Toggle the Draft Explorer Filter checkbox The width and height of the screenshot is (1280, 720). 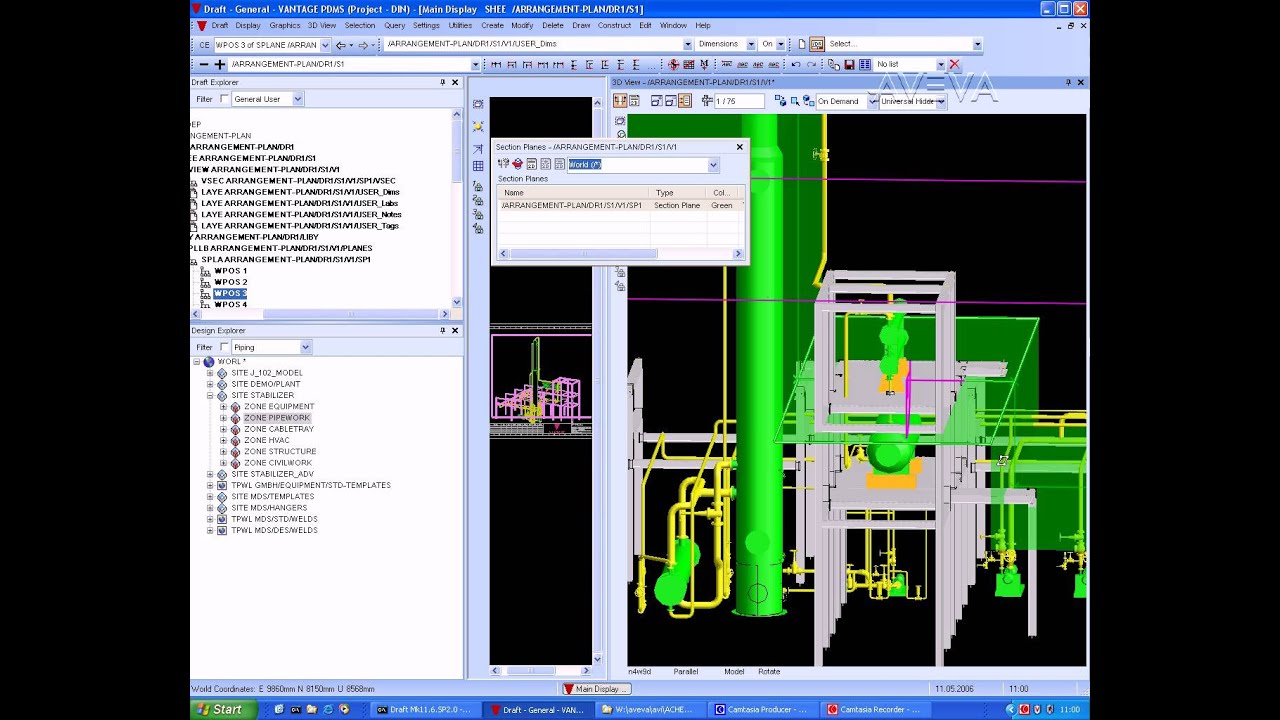coord(224,99)
